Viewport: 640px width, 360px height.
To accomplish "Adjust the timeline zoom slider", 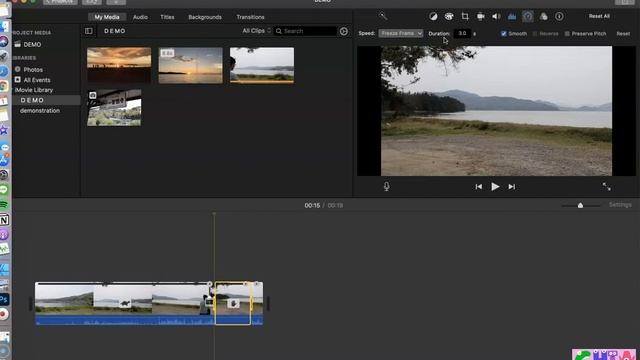I will [580, 205].
